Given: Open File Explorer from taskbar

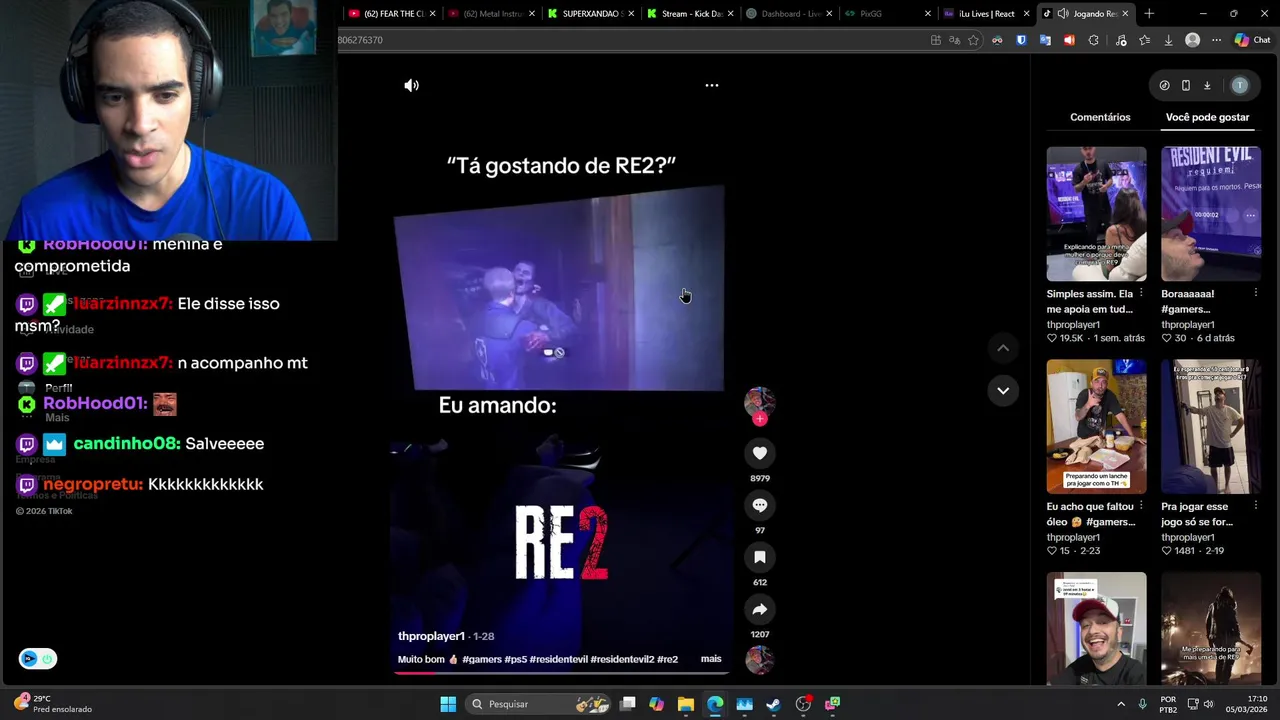Looking at the screenshot, I should tap(685, 704).
